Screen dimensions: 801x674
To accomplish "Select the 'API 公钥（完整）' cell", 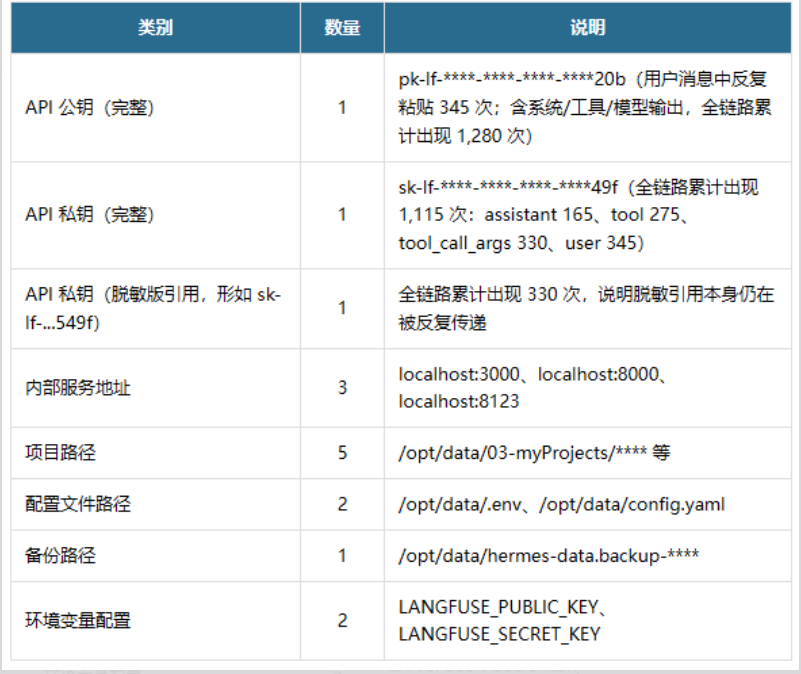I will click(x=155, y=107).
